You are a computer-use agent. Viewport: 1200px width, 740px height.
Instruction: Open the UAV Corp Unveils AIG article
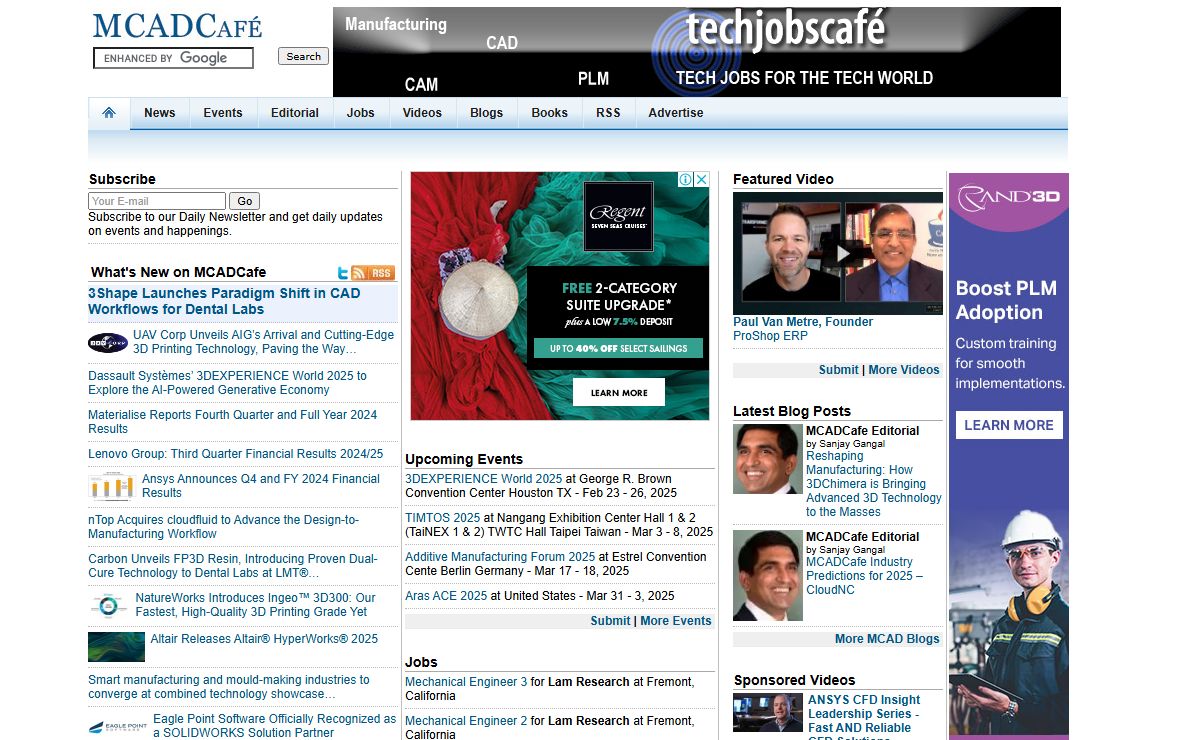(264, 342)
